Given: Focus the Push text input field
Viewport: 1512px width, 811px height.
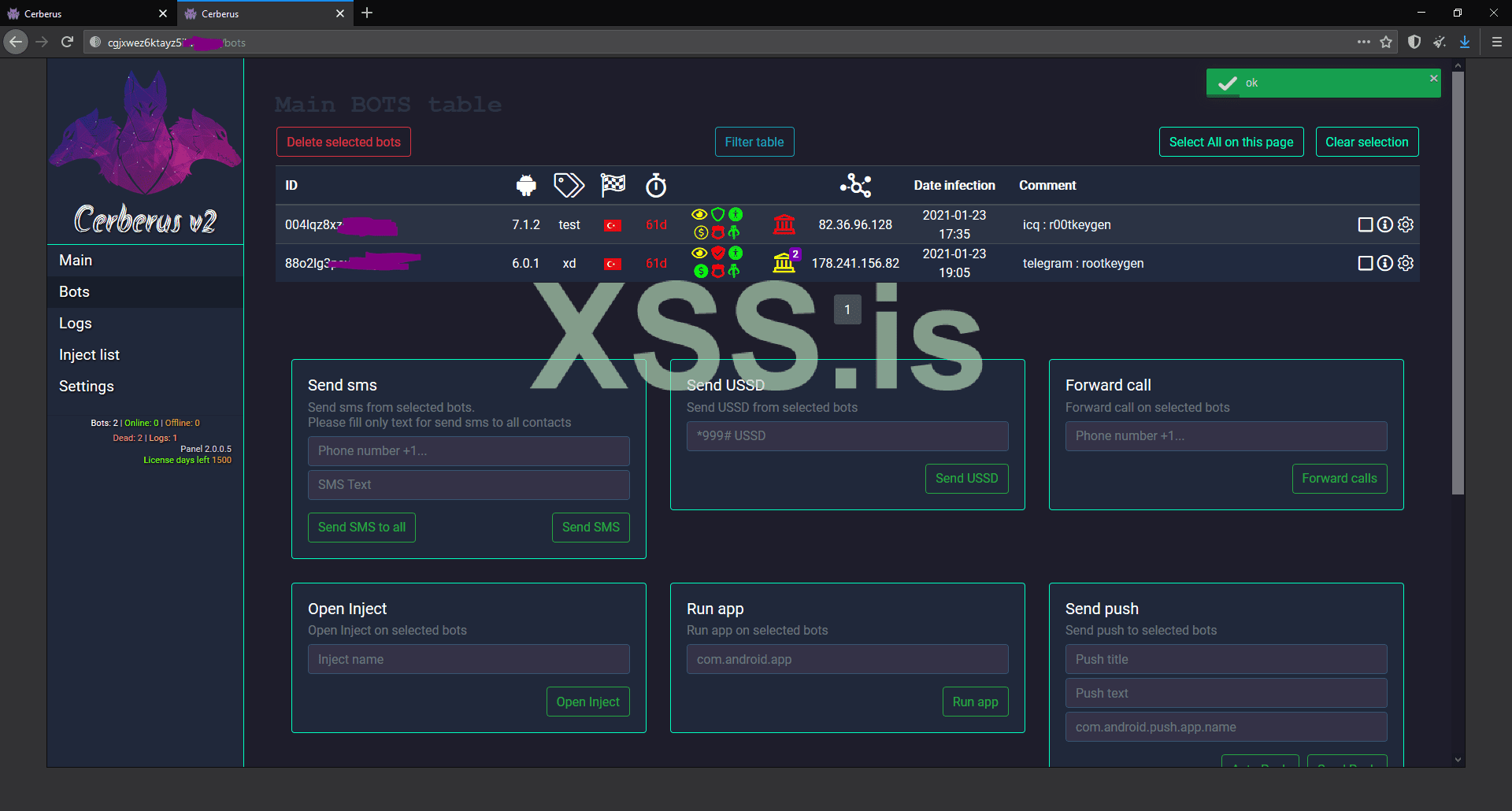Looking at the screenshot, I should pyautogui.click(x=1226, y=694).
